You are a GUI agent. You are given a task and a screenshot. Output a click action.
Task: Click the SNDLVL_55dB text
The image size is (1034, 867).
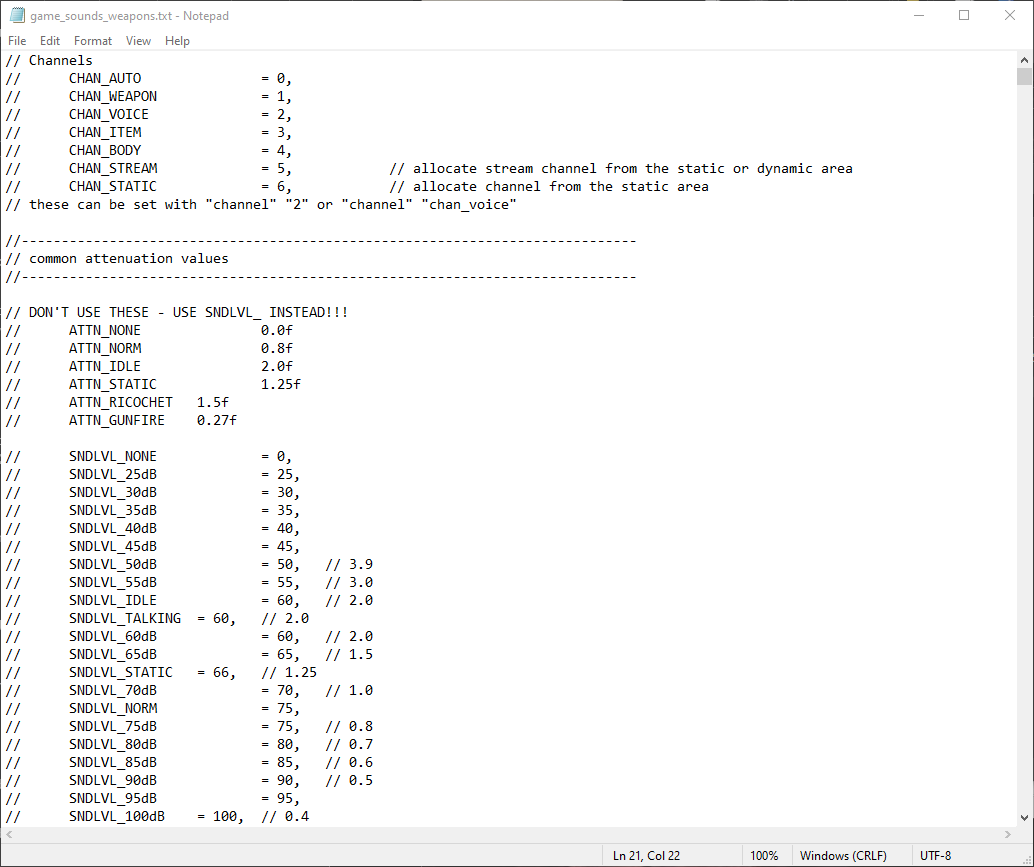pyautogui.click(x=113, y=582)
